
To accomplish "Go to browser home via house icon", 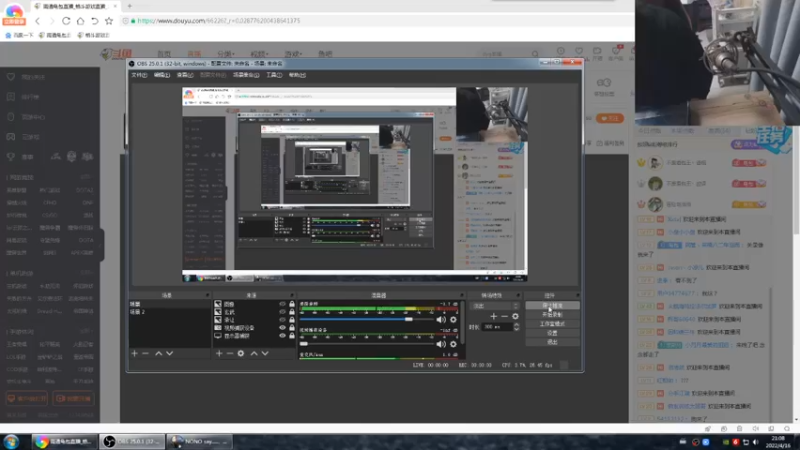I will coord(80,21).
